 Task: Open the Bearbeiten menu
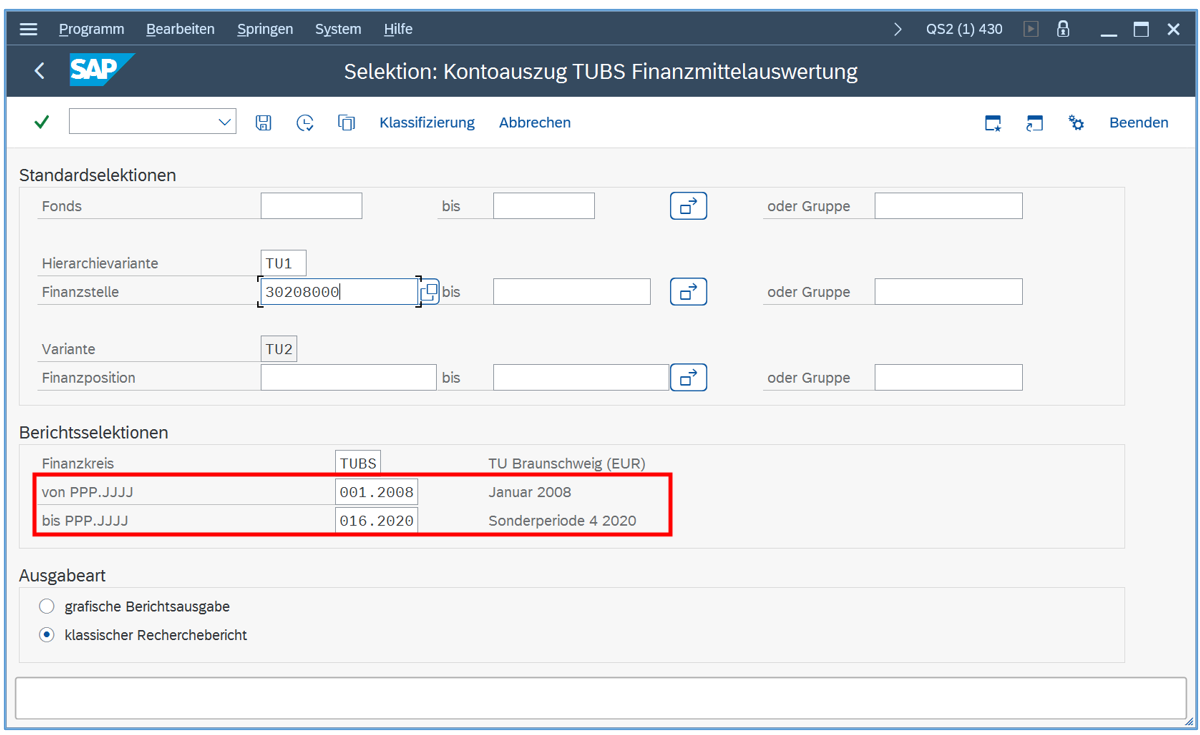click(x=180, y=29)
